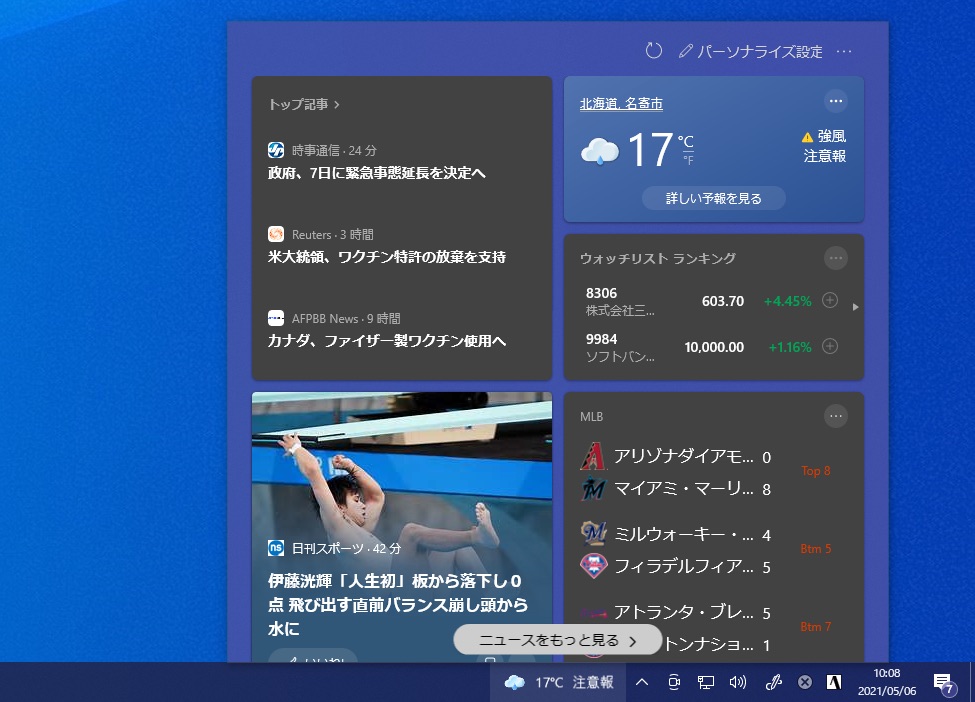The height and width of the screenshot is (702, 975).
Task: Open the weather card options menu
Action: click(836, 101)
